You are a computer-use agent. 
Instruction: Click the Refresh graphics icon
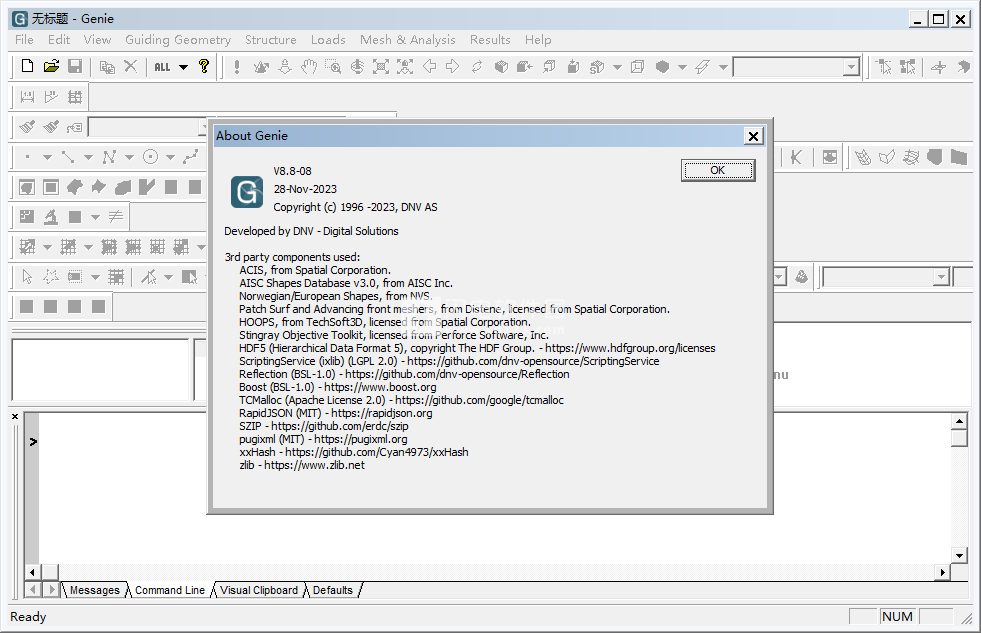point(477,66)
